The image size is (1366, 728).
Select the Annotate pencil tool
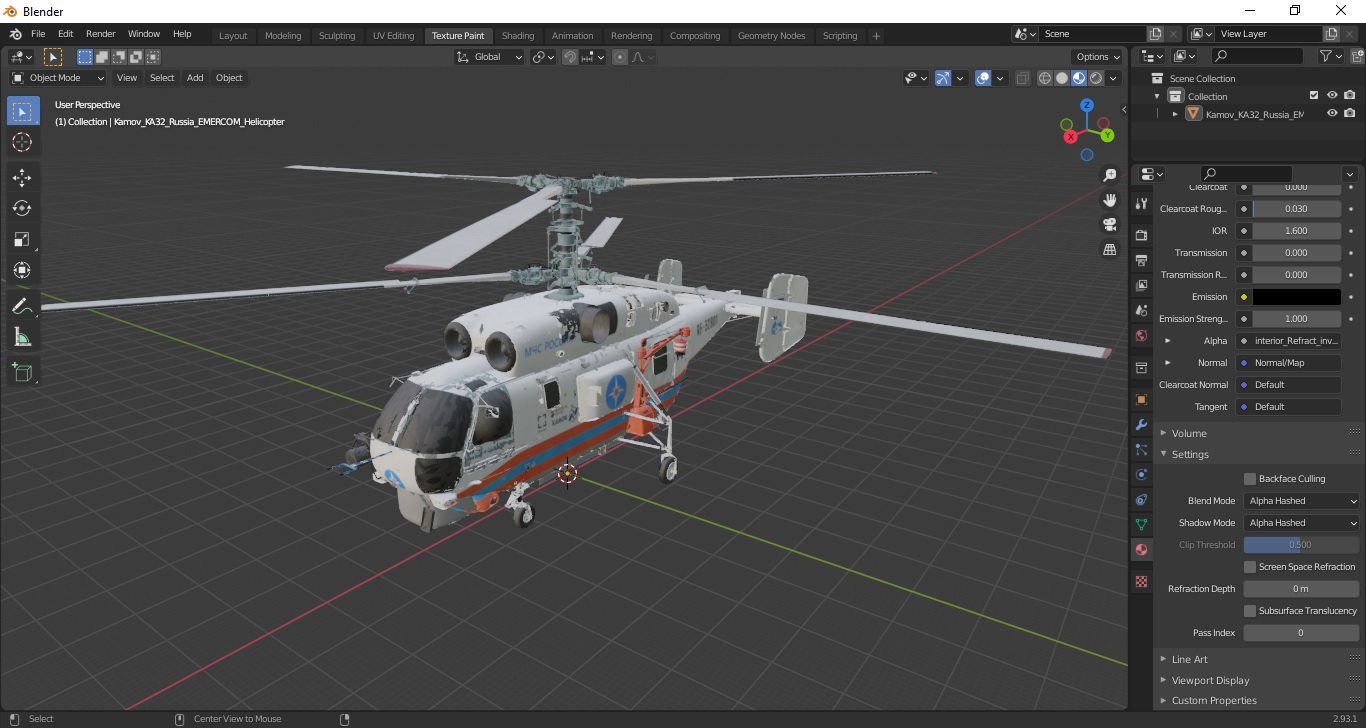pyautogui.click(x=22, y=306)
